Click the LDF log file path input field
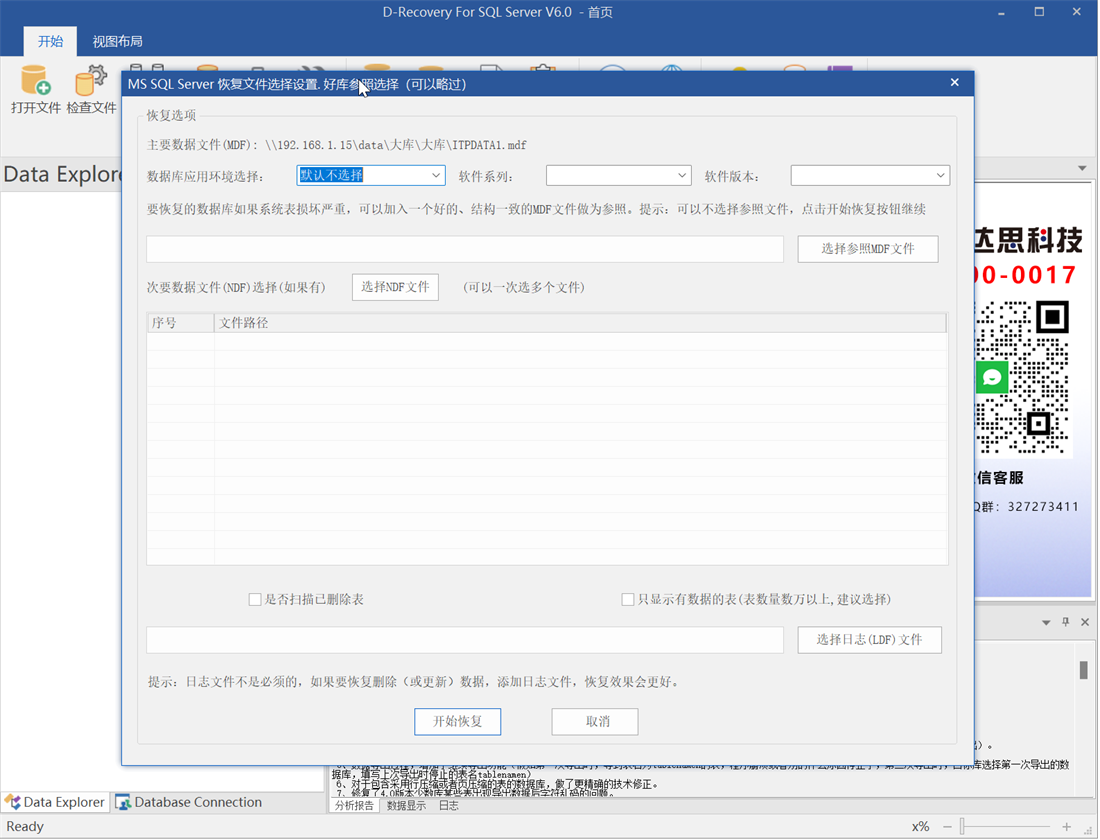This screenshot has width=1100, height=840. point(464,640)
